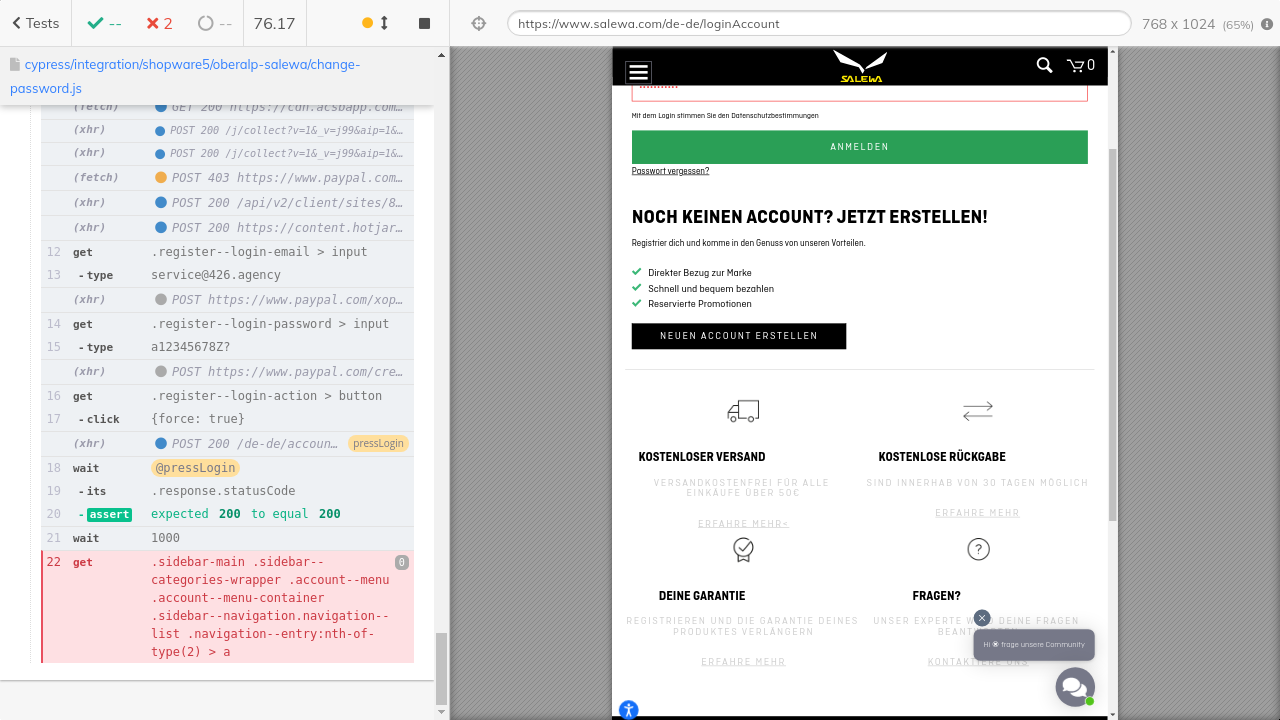Dismiss the community chat popup
This screenshot has height=720, width=1280.
point(982,618)
